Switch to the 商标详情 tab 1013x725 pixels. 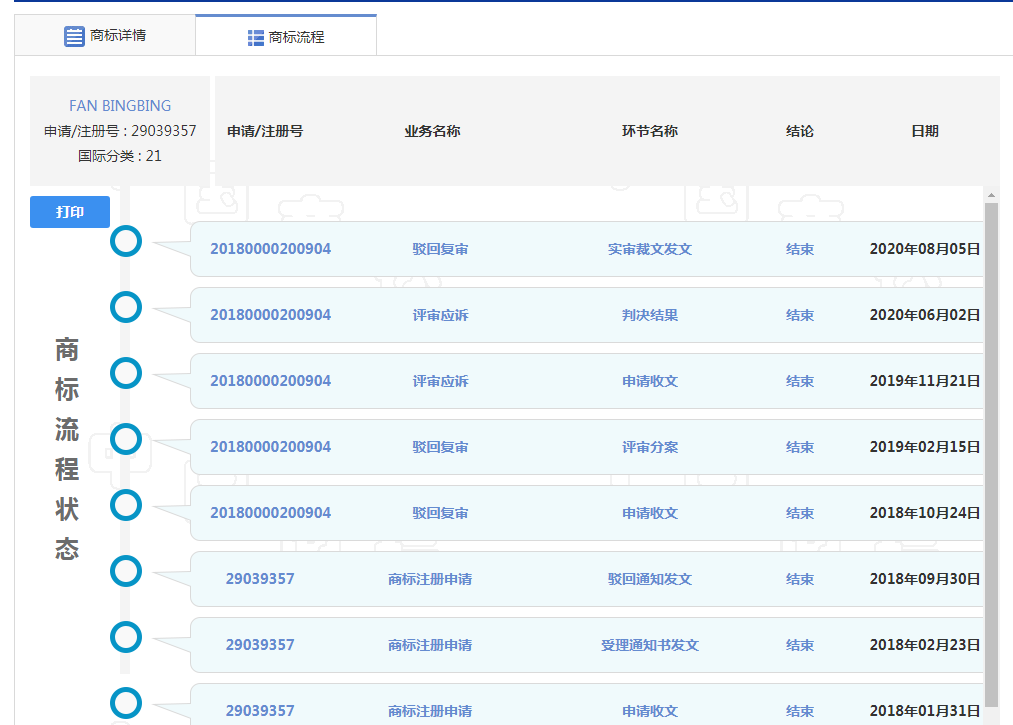105,36
